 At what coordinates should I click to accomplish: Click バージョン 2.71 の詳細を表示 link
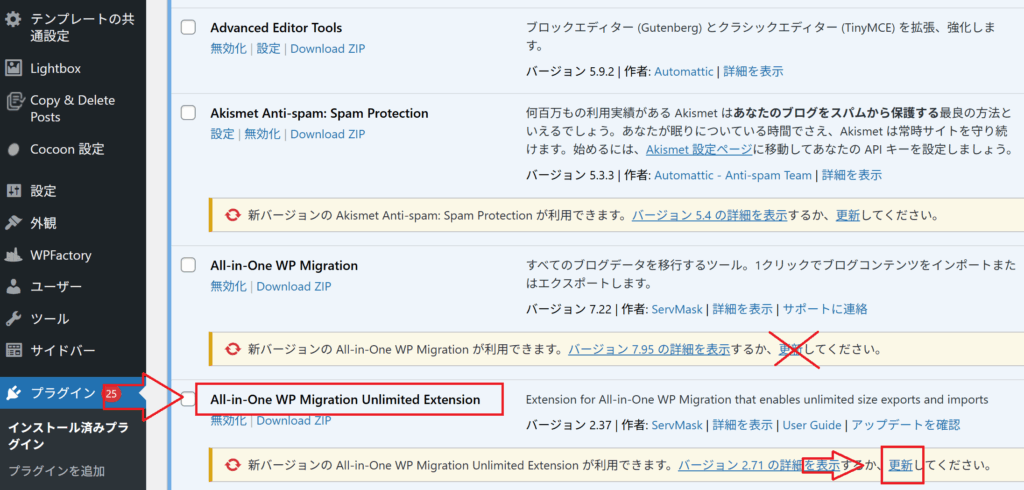[759, 466]
